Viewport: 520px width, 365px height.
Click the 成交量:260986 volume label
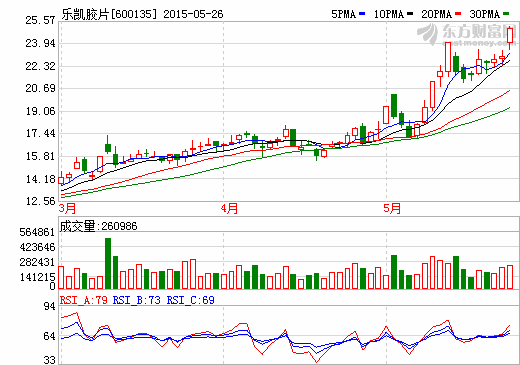pyautogui.click(x=98, y=226)
